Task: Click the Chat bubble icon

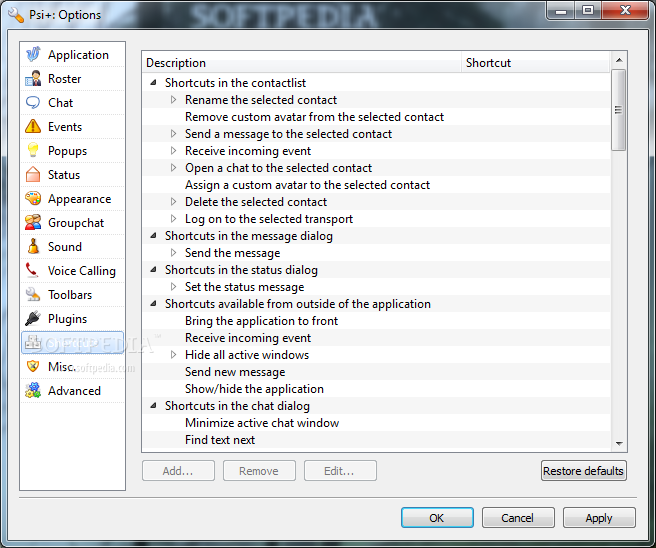Action: tap(33, 102)
